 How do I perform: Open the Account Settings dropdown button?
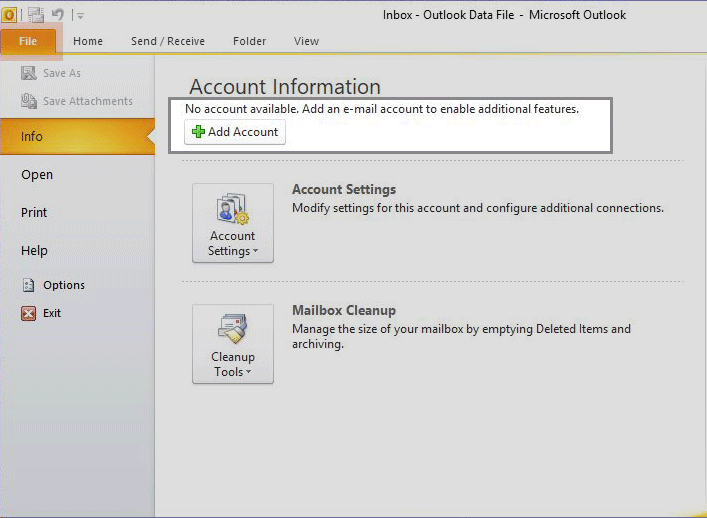pyautogui.click(x=233, y=223)
